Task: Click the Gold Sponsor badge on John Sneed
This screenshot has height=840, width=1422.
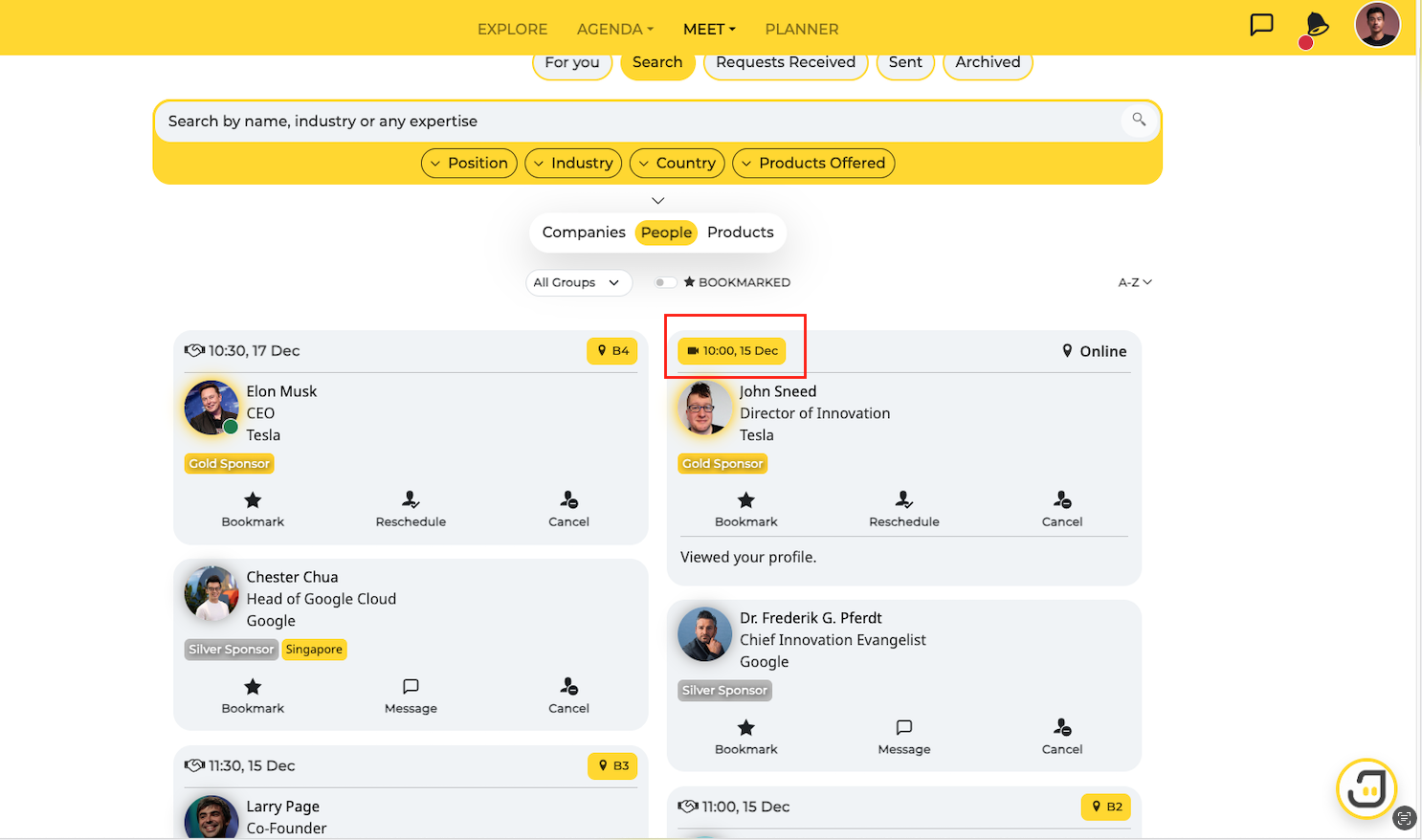Action: click(x=722, y=464)
